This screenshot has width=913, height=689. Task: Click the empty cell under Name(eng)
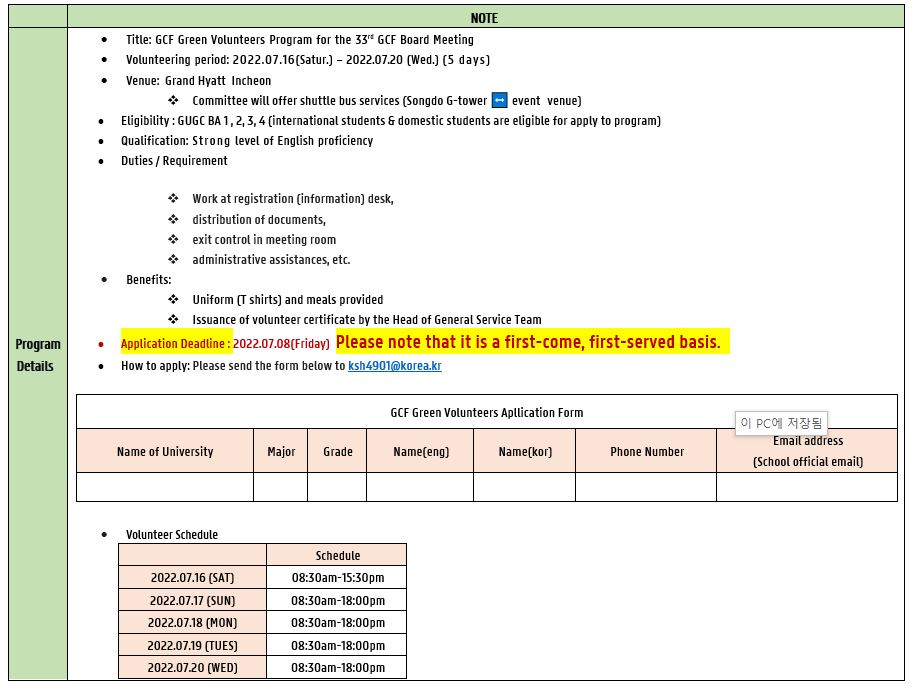(420, 487)
